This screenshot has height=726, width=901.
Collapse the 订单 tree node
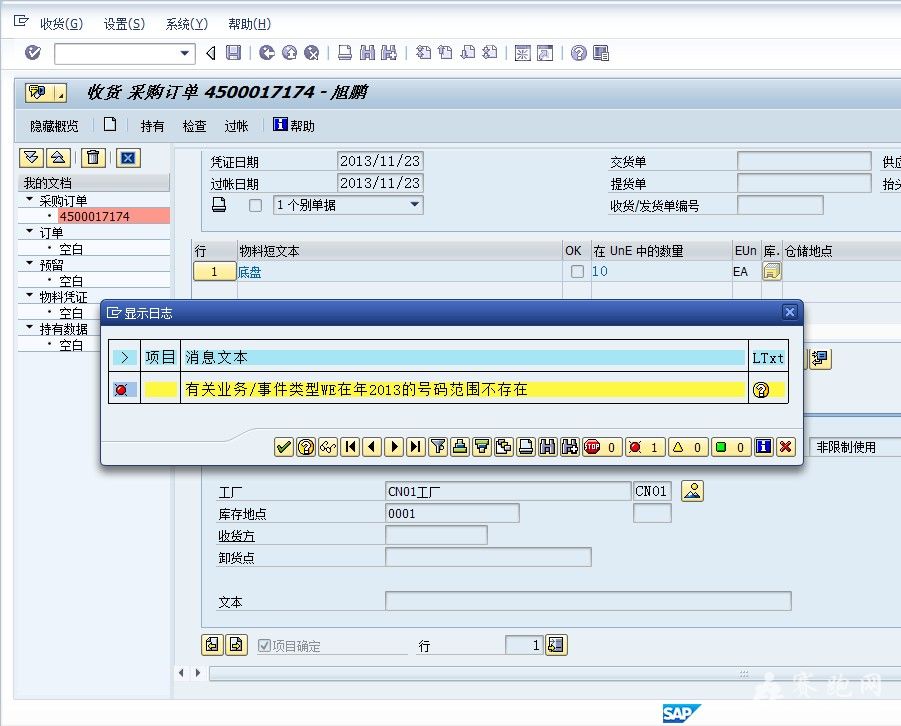(x=29, y=232)
